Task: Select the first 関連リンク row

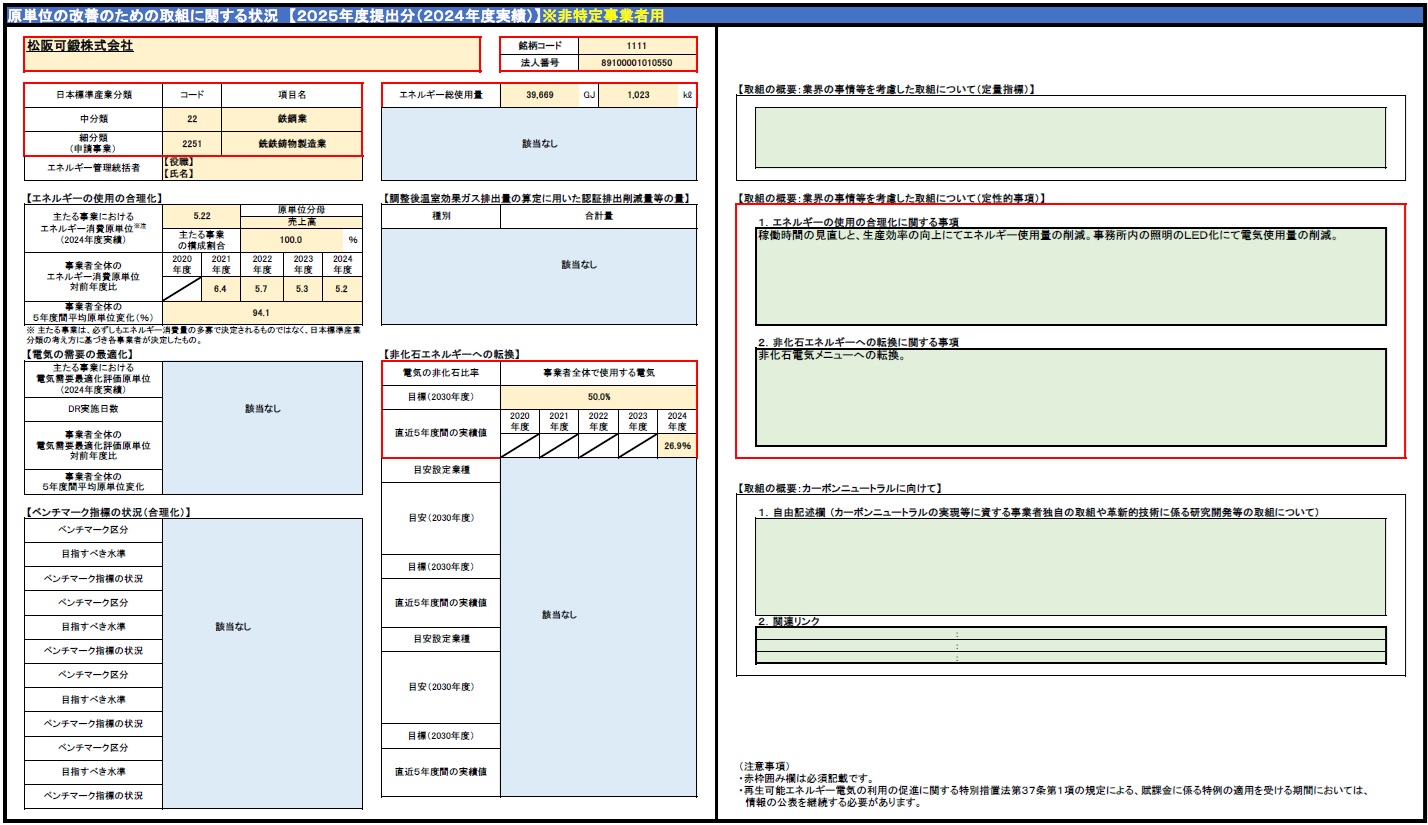Action: 1070,633
